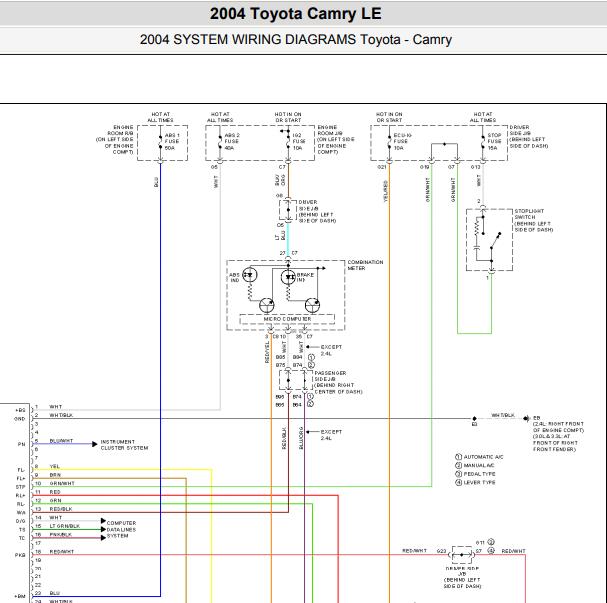Screen dimensions: 607x603
Task: Click the YEL wire label at pin 8
Action: [54, 466]
